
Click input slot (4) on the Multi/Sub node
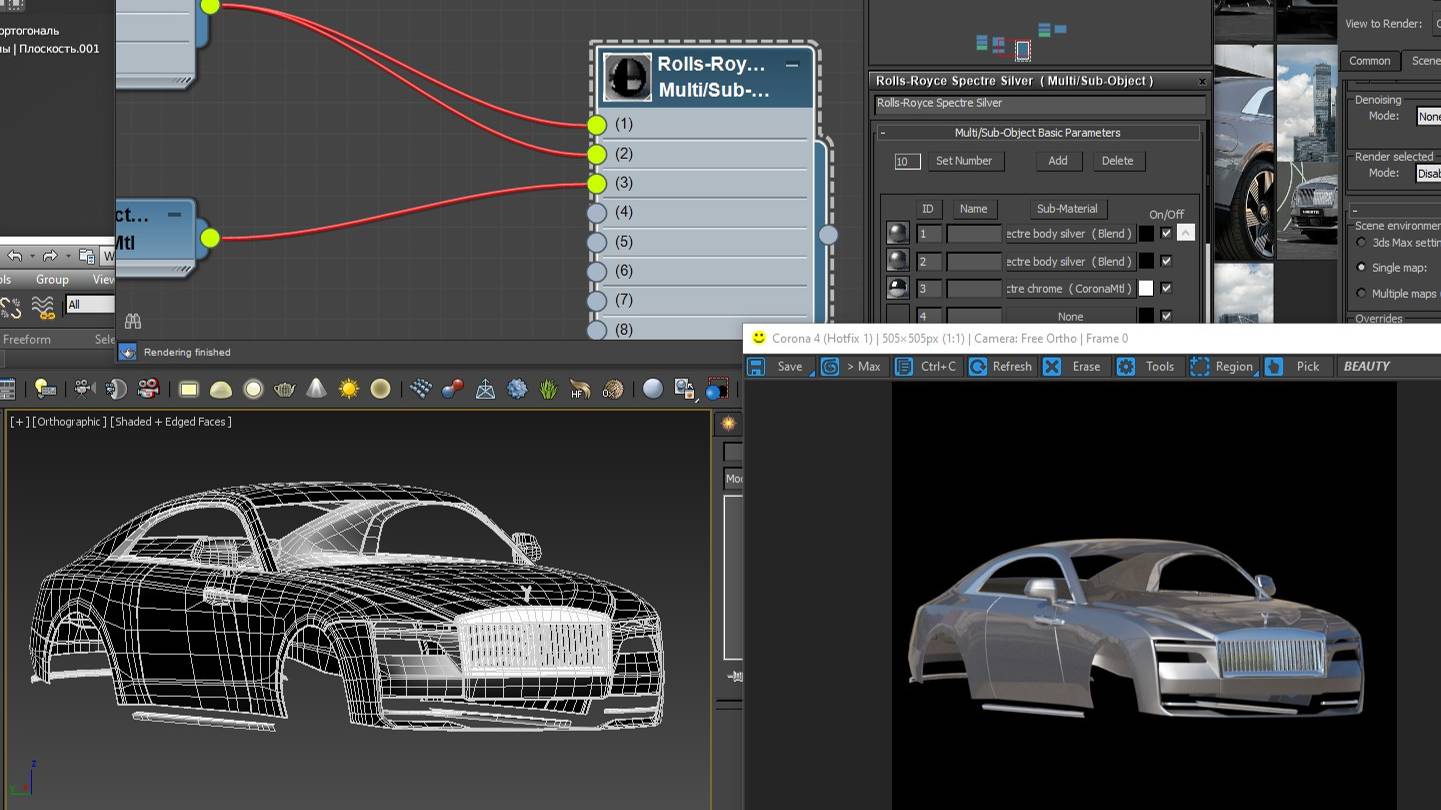click(597, 212)
